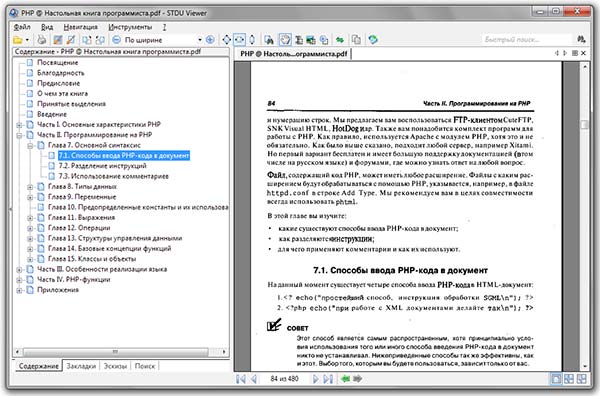Go to the first page
The image size is (600, 396).
[241, 379]
